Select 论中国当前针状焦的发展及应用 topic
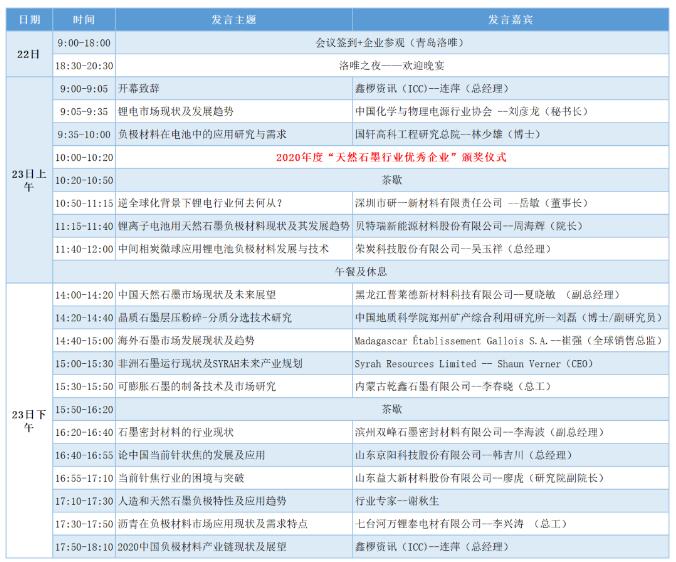The height and width of the screenshot is (562, 676). tap(234, 455)
